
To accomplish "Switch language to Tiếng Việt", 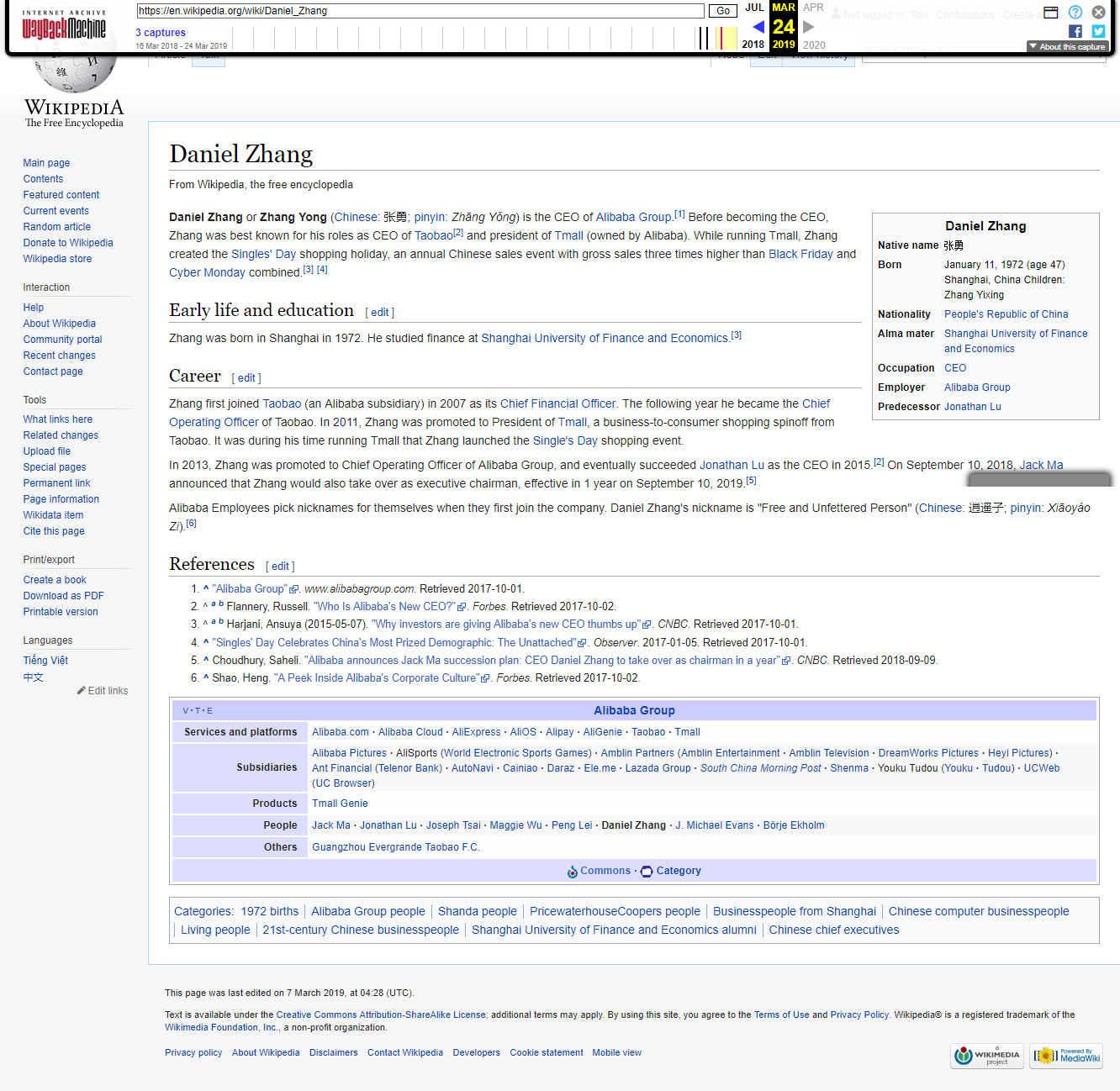I will pos(45,661).
